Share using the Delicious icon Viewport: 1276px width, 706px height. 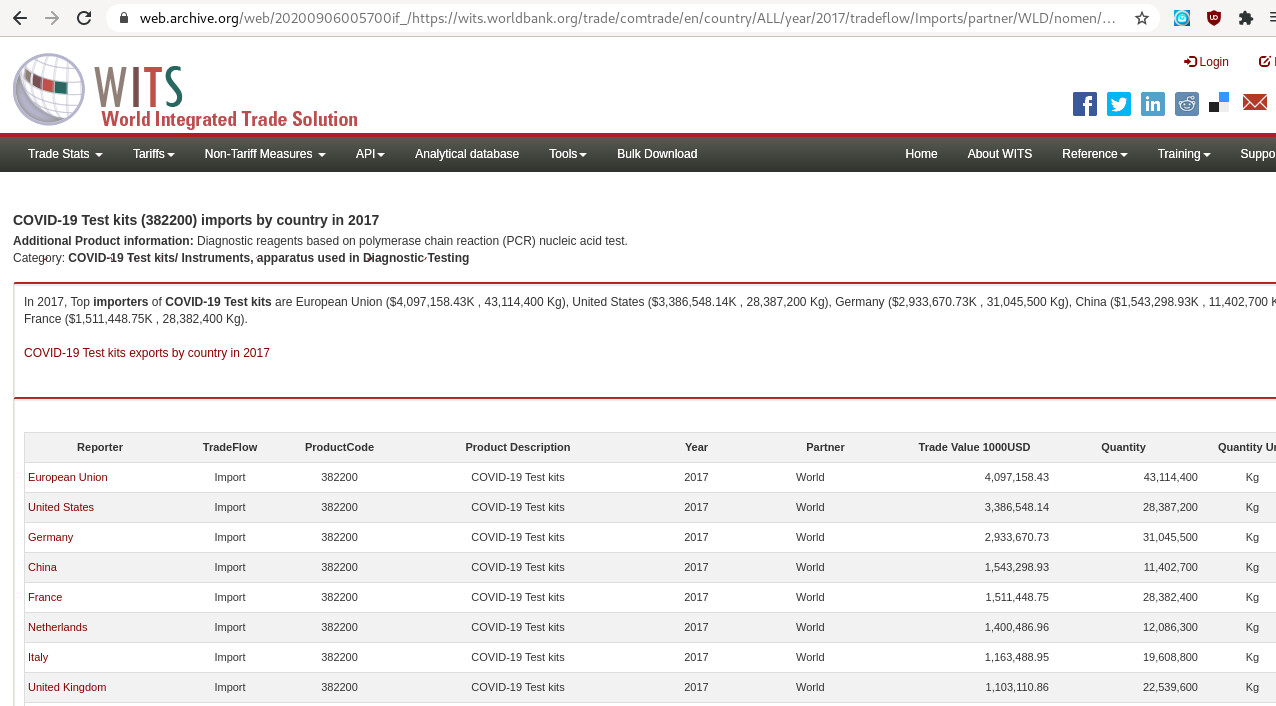pos(1219,103)
